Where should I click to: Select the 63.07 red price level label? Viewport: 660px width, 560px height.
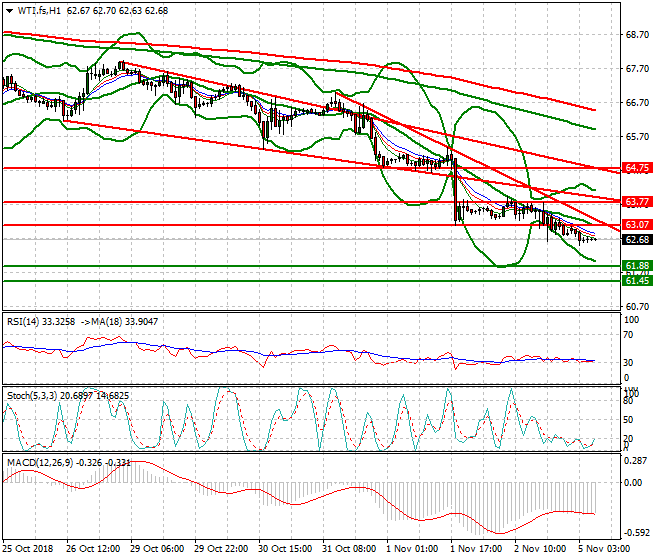point(637,225)
